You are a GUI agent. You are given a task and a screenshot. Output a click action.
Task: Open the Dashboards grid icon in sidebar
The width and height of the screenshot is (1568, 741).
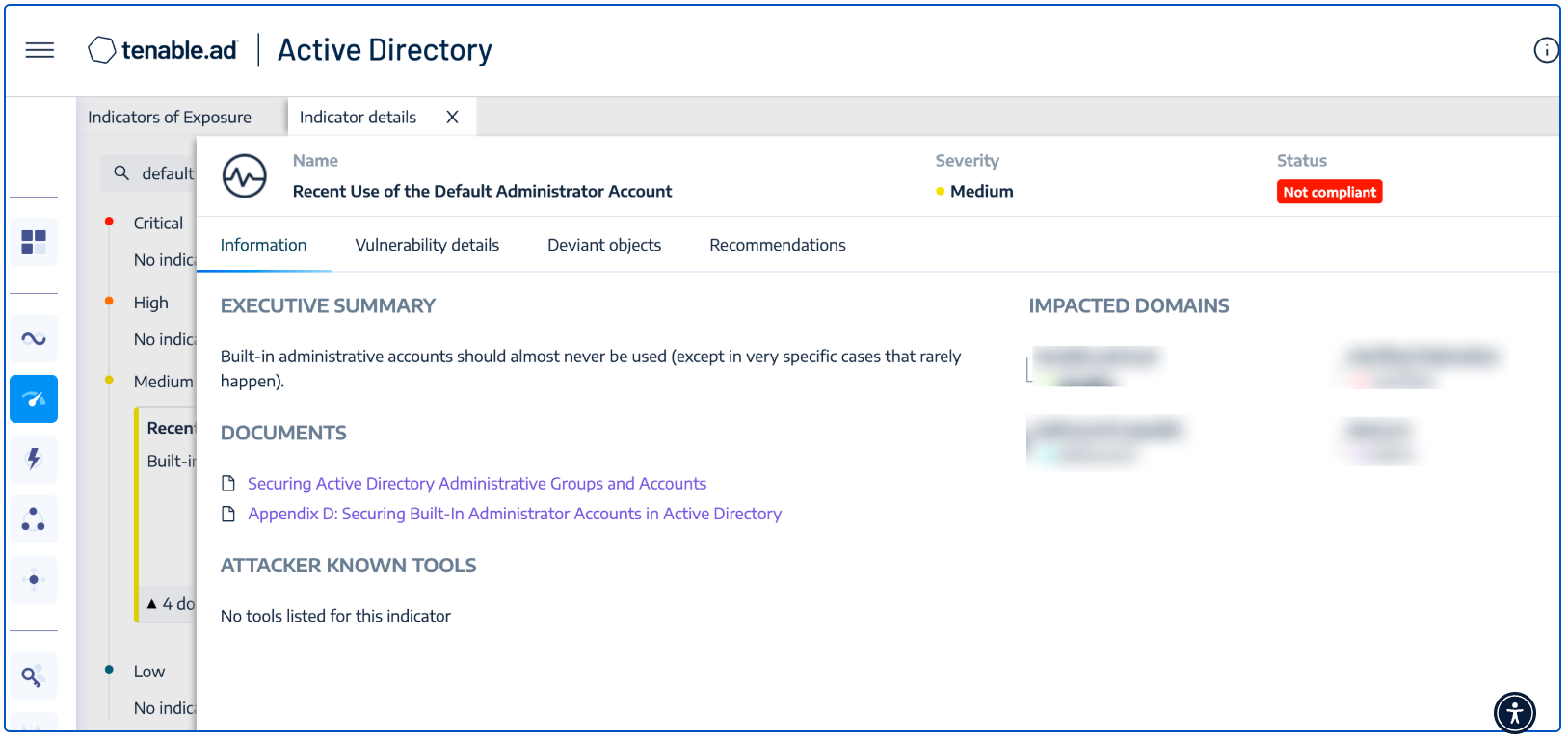[x=34, y=242]
